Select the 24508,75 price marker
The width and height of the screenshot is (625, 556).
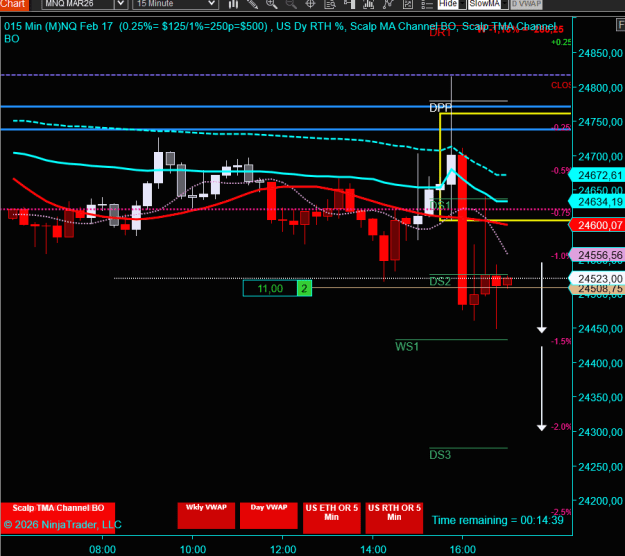click(x=597, y=289)
